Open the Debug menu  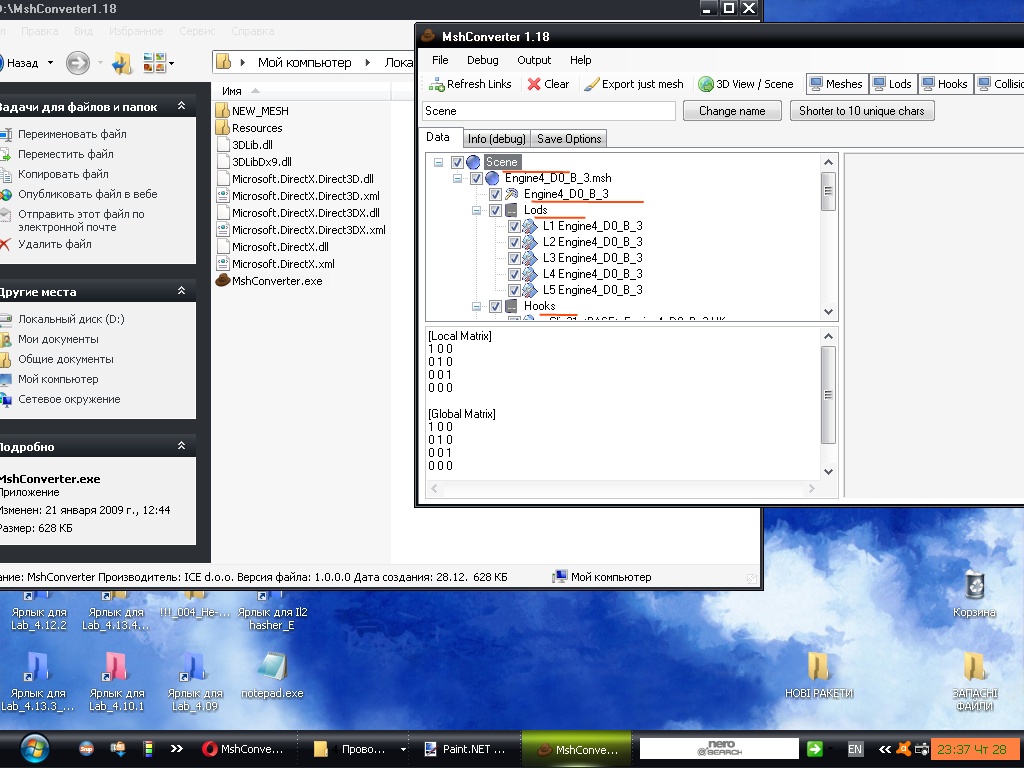pyautogui.click(x=482, y=60)
